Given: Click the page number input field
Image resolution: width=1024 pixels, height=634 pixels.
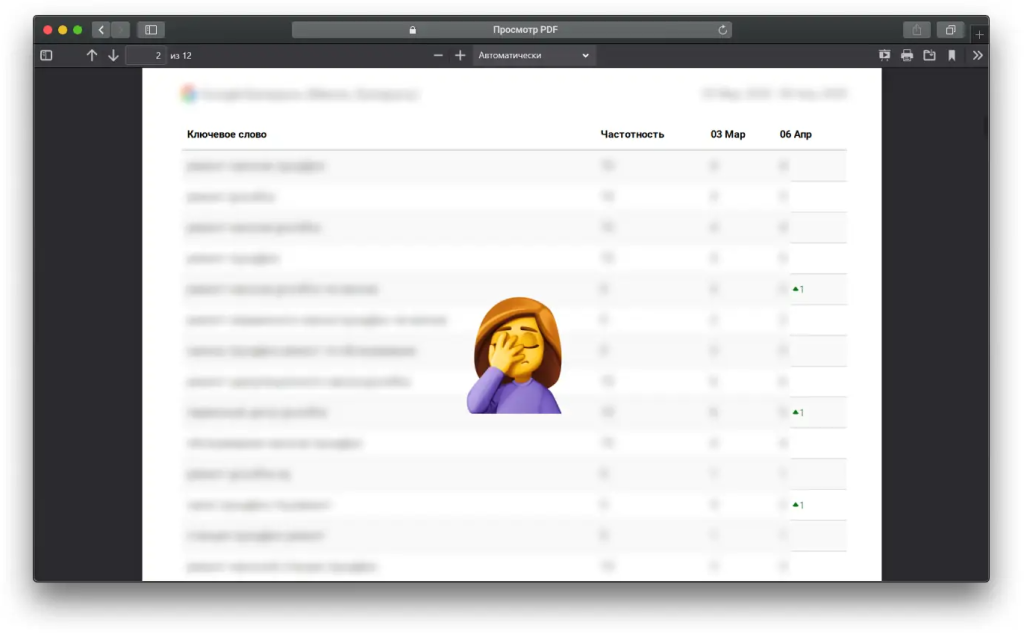Looking at the screenshot, I should pyautogui.click(x=146, y=56).
